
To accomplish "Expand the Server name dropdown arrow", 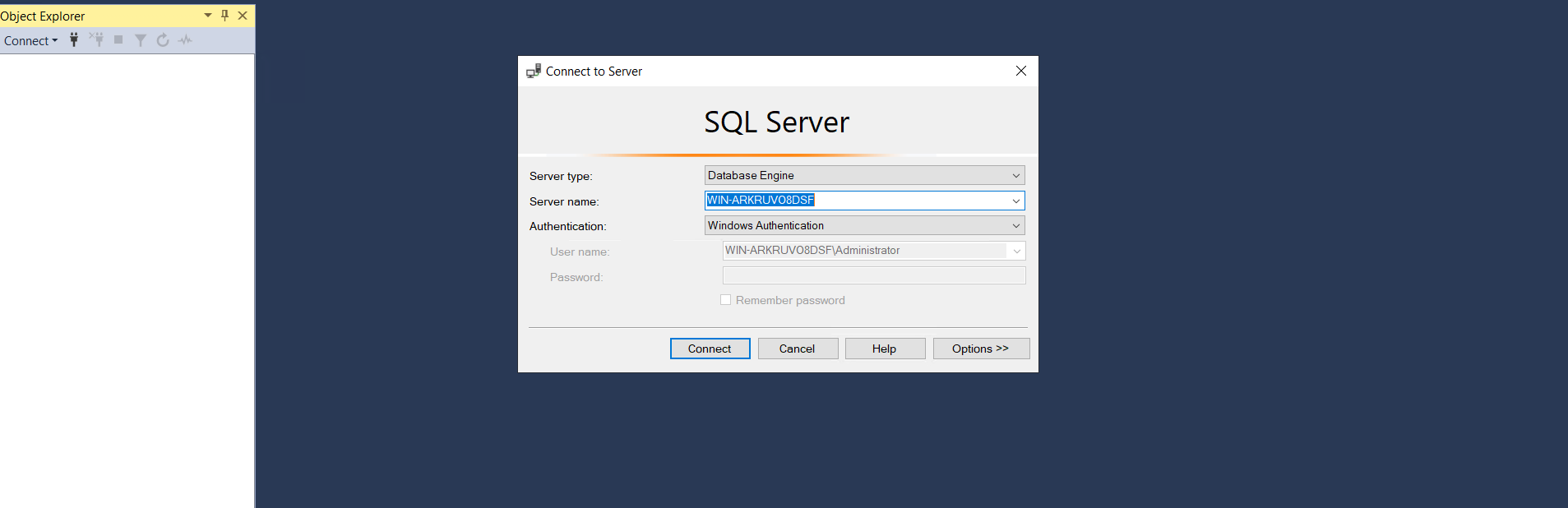I will pyautogui.click(x=1016, y=201).
